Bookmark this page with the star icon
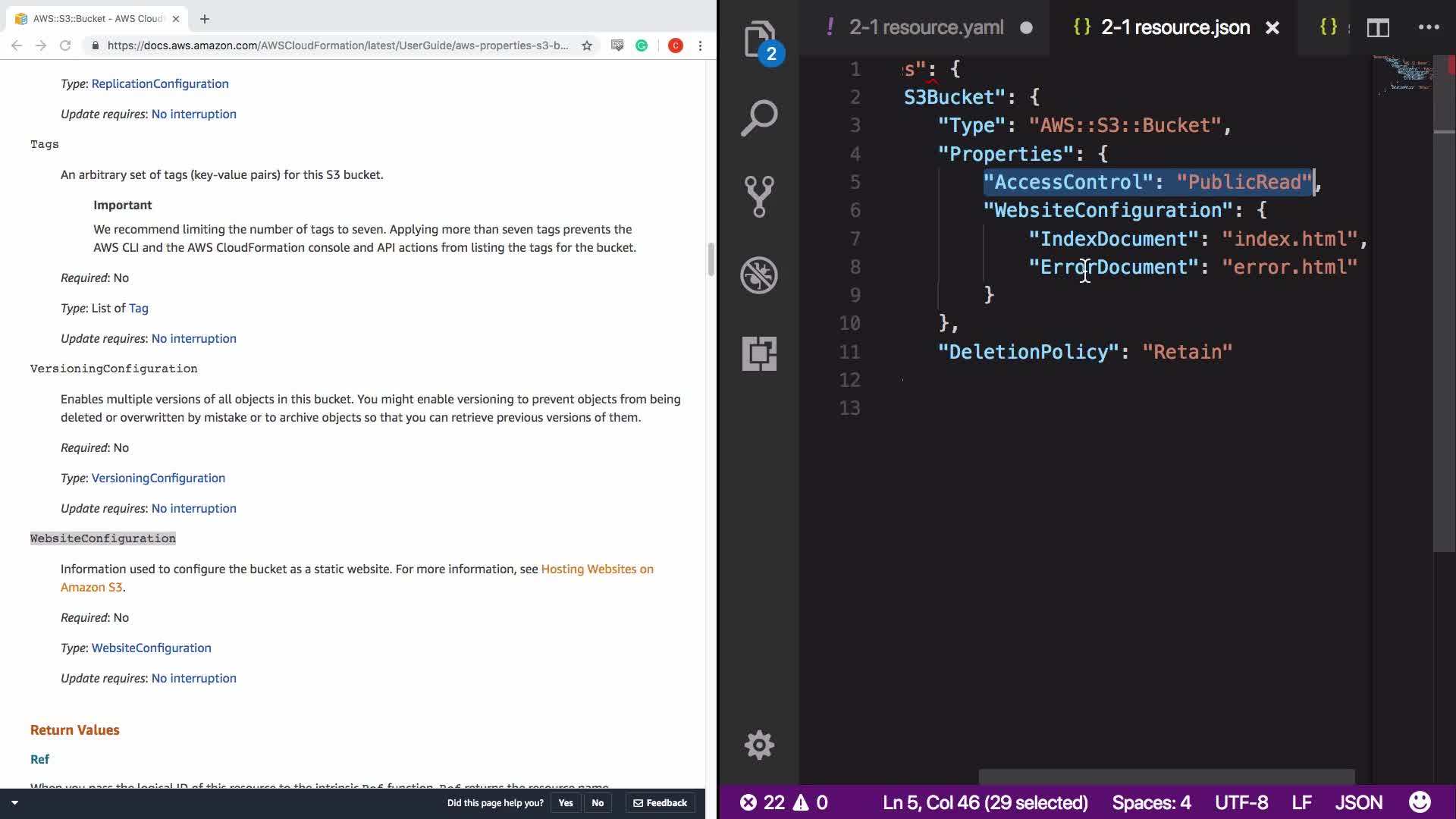Viewport: 1456px width, 819px height. coord(586,45)
